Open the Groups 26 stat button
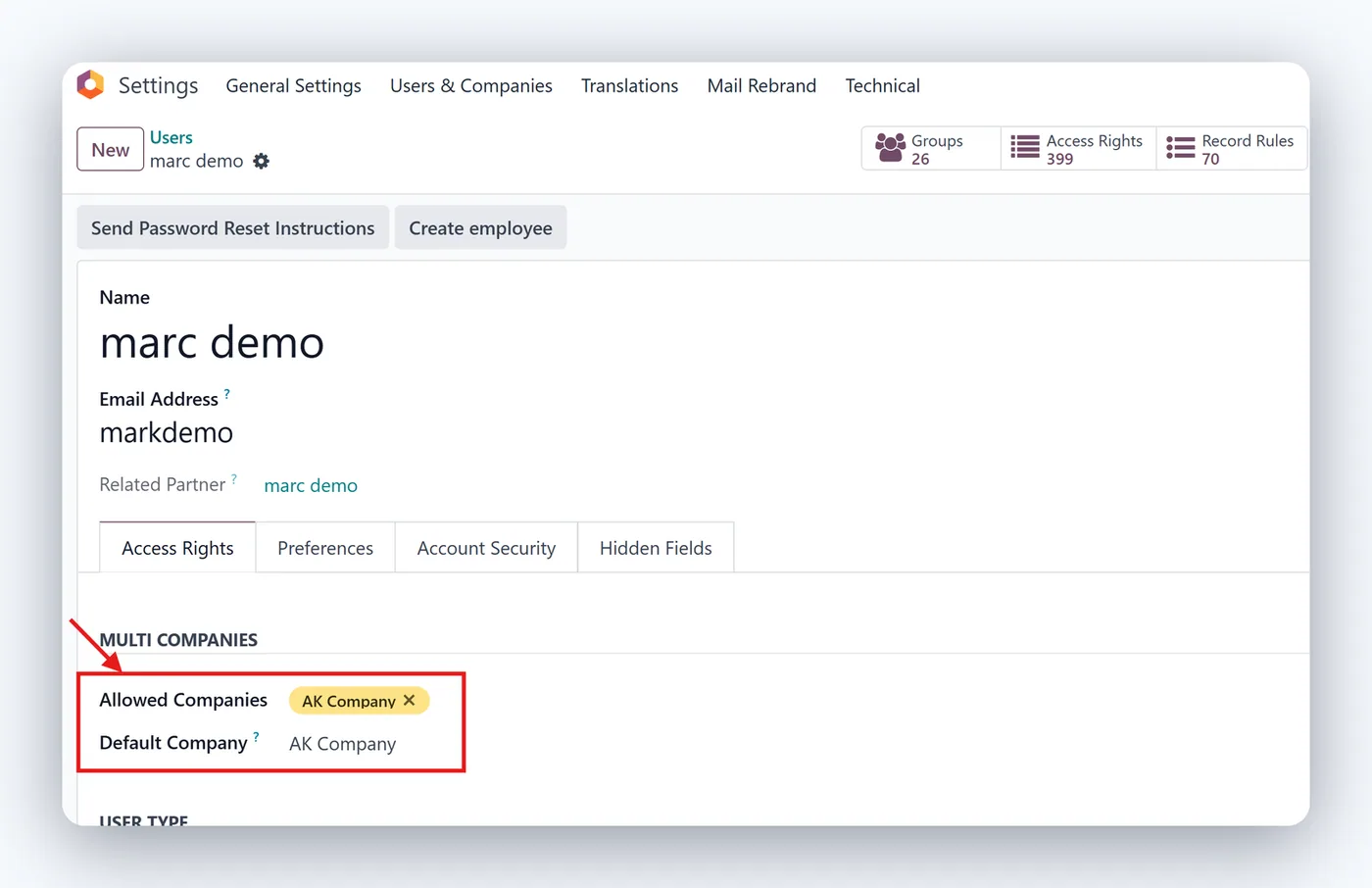Screen dimensions: 1372x888 [x=931, y=148]
